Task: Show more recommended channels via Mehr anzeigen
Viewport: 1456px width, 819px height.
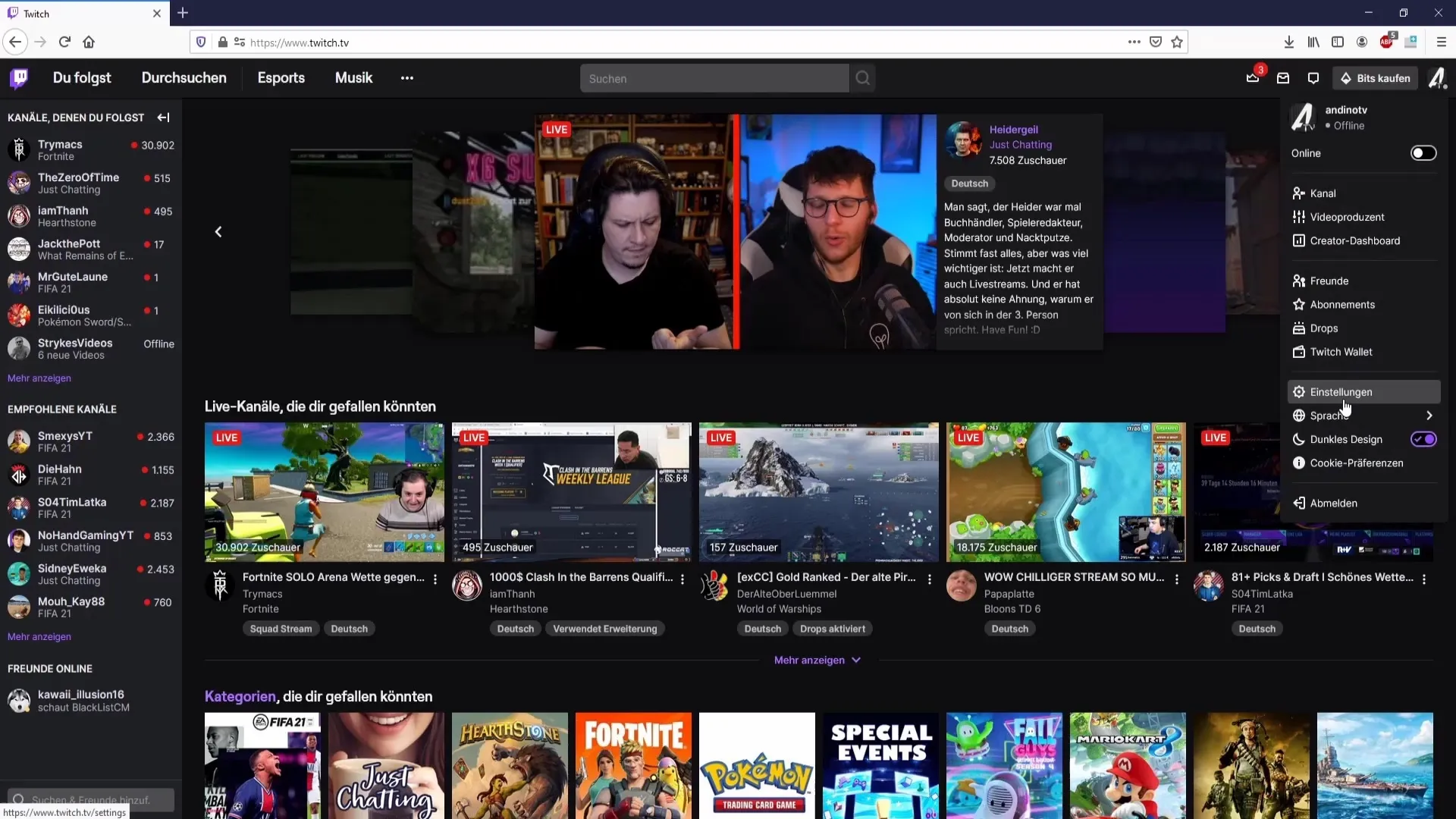Action: 39,637
